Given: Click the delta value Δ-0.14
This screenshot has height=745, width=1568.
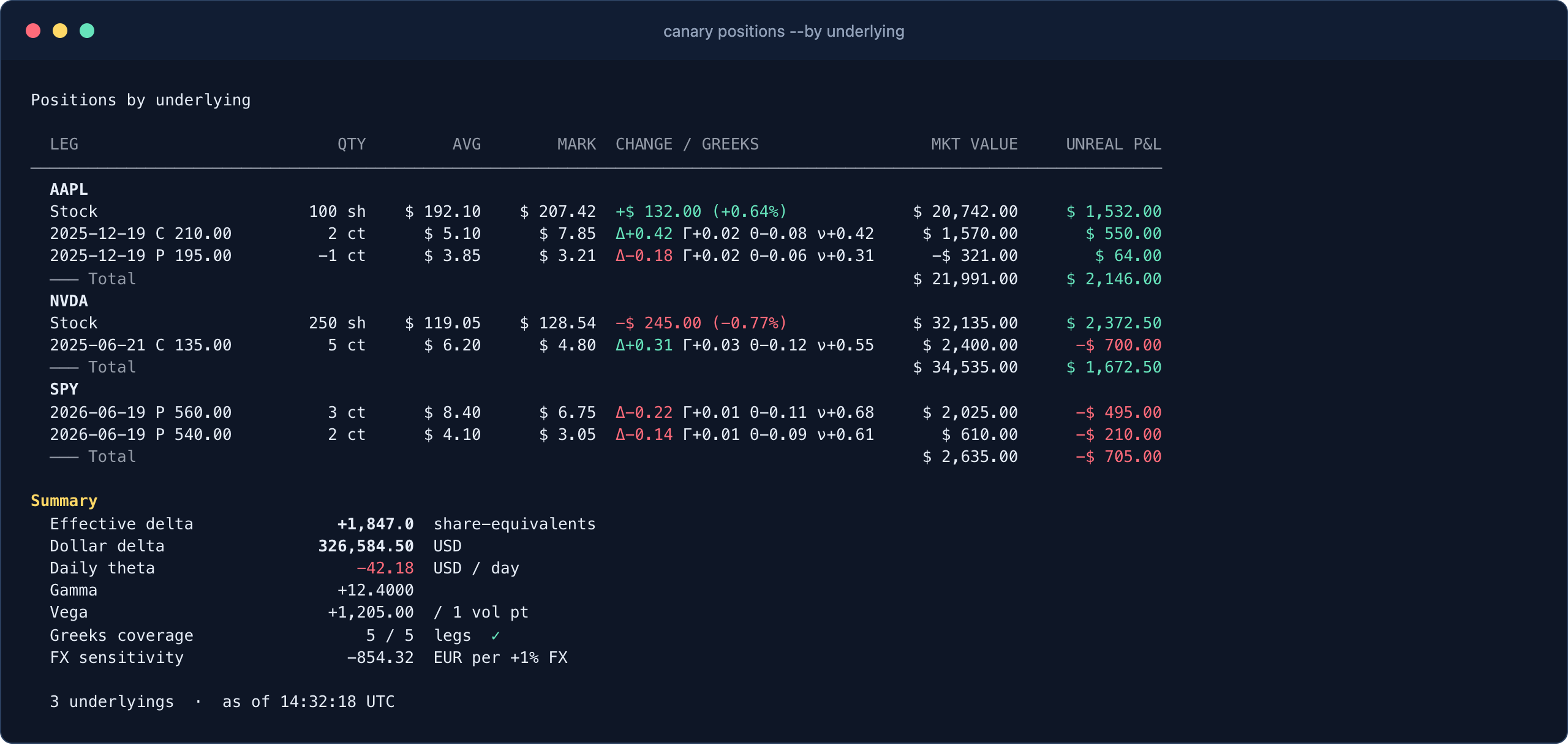Looking at the screenshot, I should (644, 434).
